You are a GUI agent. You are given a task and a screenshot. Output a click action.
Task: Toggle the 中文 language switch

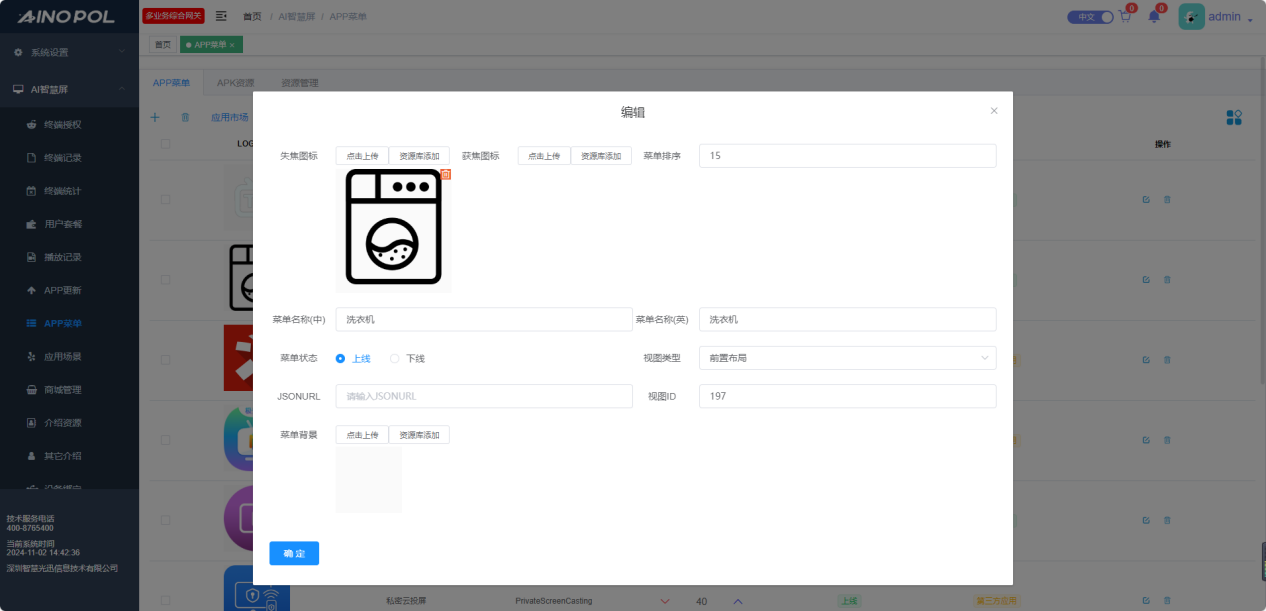pyautogui.click(x=1089, y=17)
